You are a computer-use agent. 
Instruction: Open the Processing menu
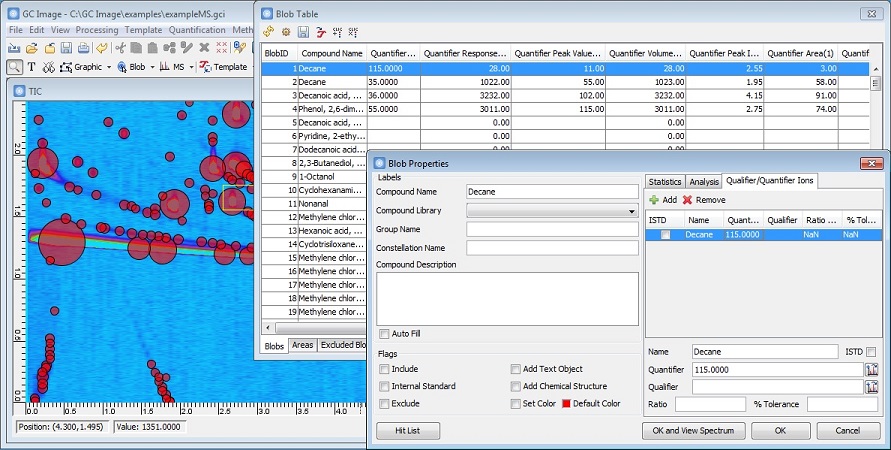point(97,30)
